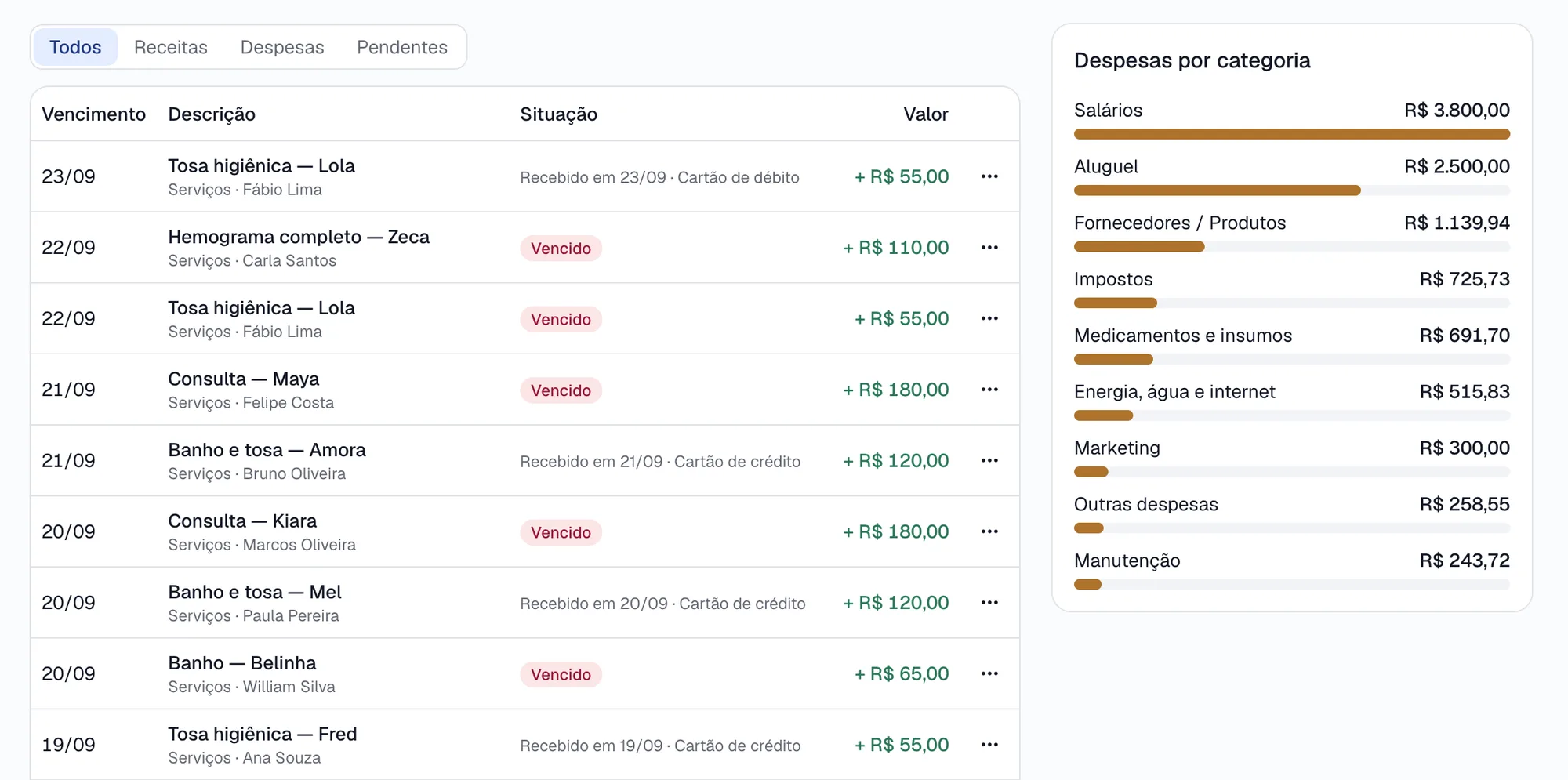Viewport: 1568px width, 780px height.
Task: Open more options for Consulta Kiara row
Action: (989, 531)
